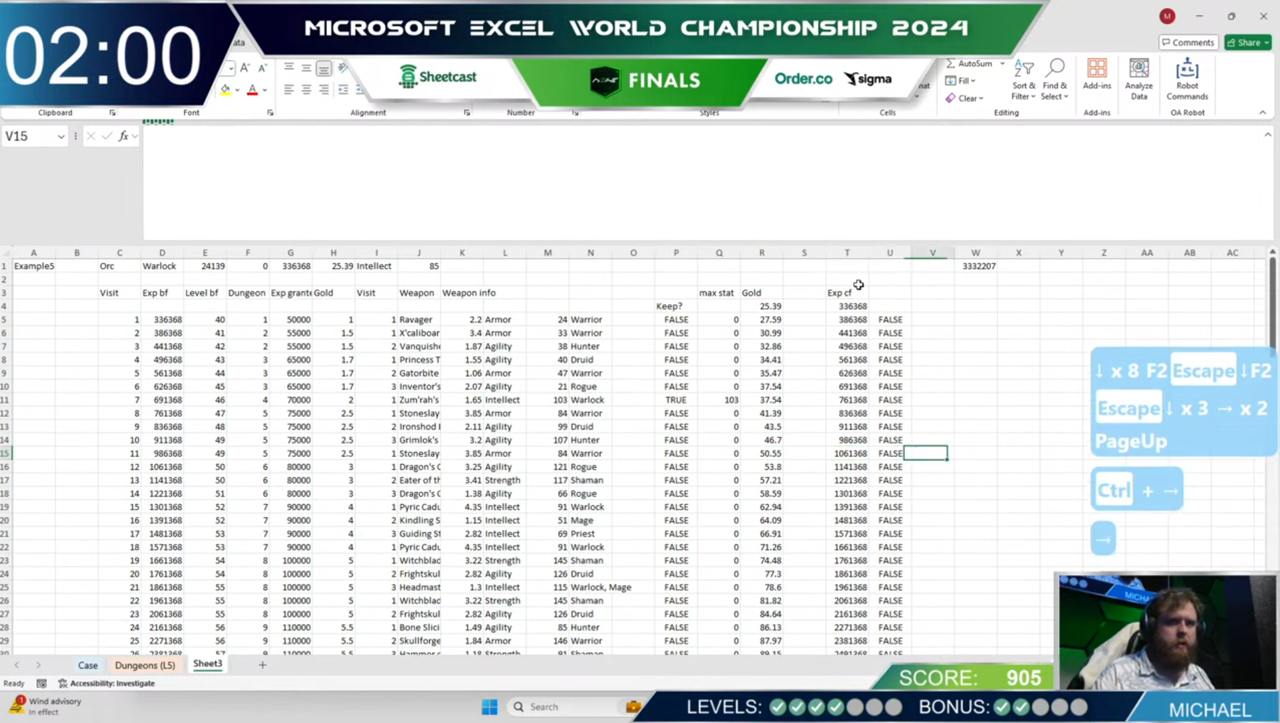Screen dimensions: 1280x723
Task: Click the Center text icon
Action: [x=306, y=90]
